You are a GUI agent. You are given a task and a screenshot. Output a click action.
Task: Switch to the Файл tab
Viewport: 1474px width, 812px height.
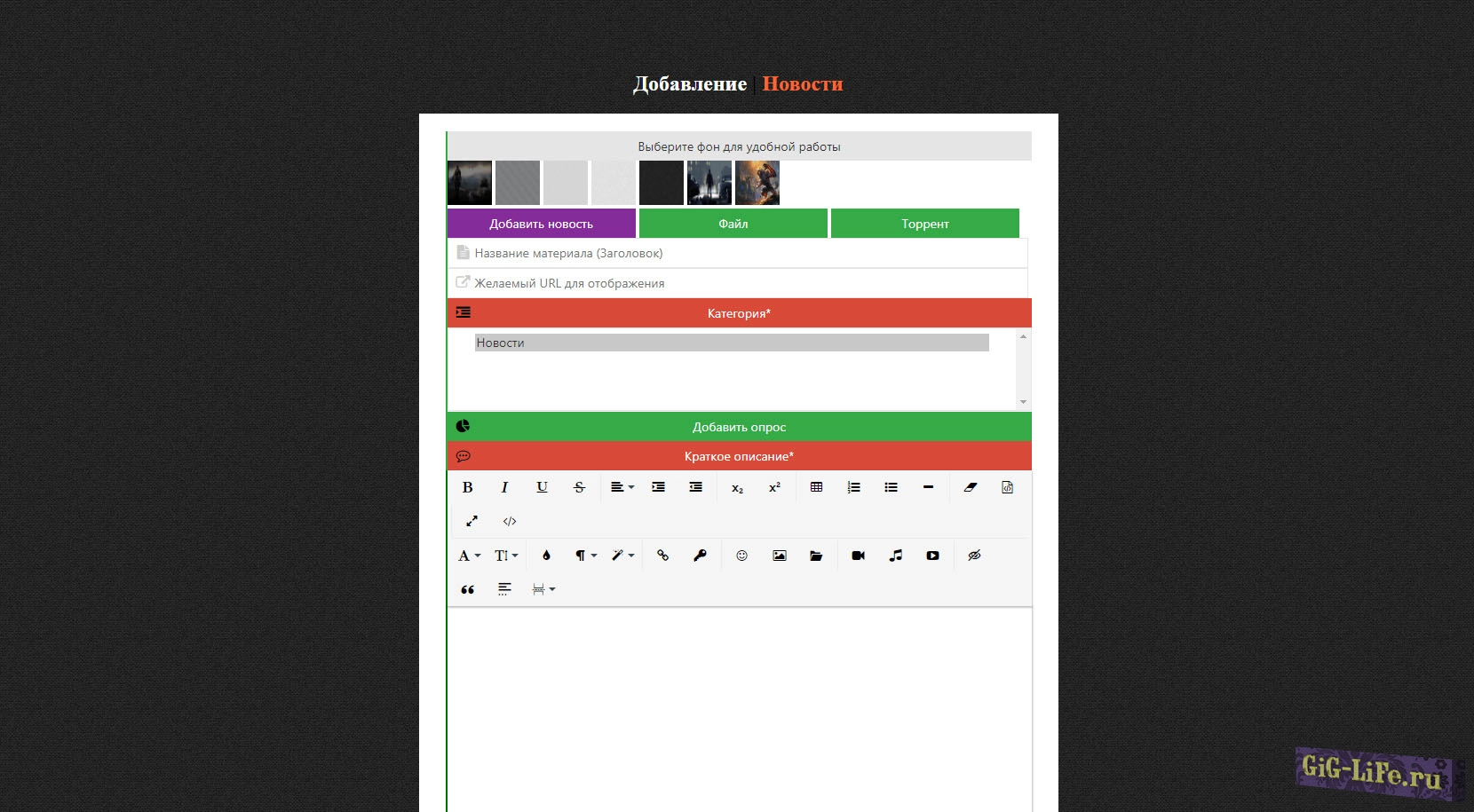pyautogui.click(x=733, y=224)
